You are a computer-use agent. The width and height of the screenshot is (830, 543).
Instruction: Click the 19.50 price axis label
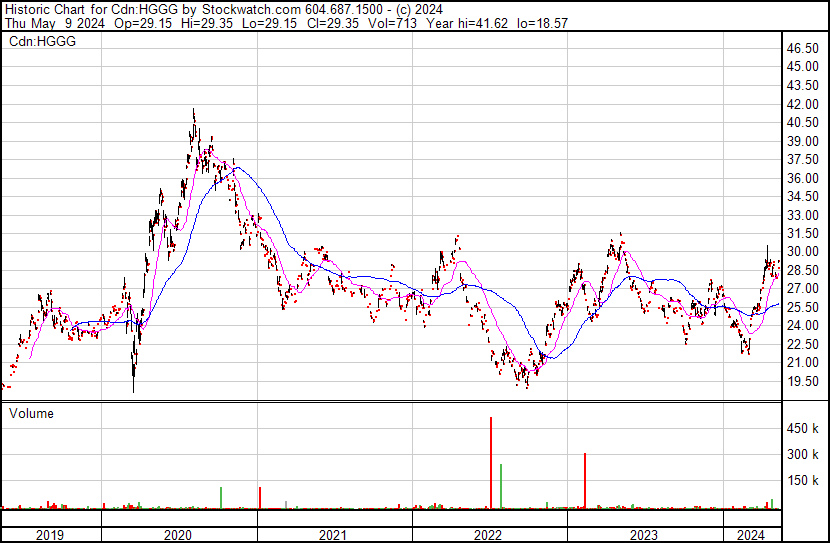[x=802, y=381]
